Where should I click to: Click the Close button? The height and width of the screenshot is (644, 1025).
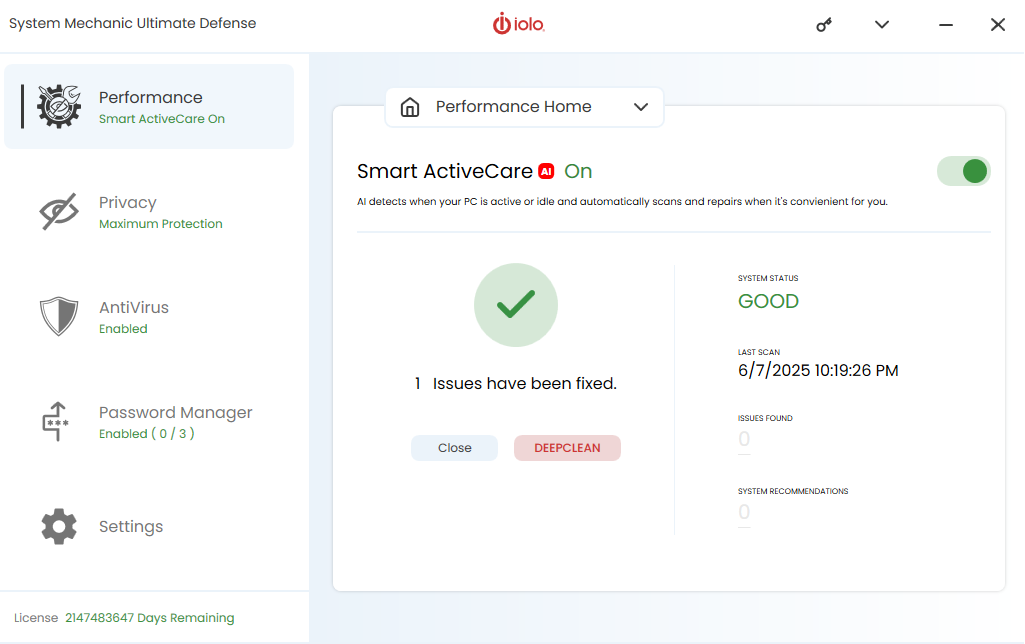454,448
